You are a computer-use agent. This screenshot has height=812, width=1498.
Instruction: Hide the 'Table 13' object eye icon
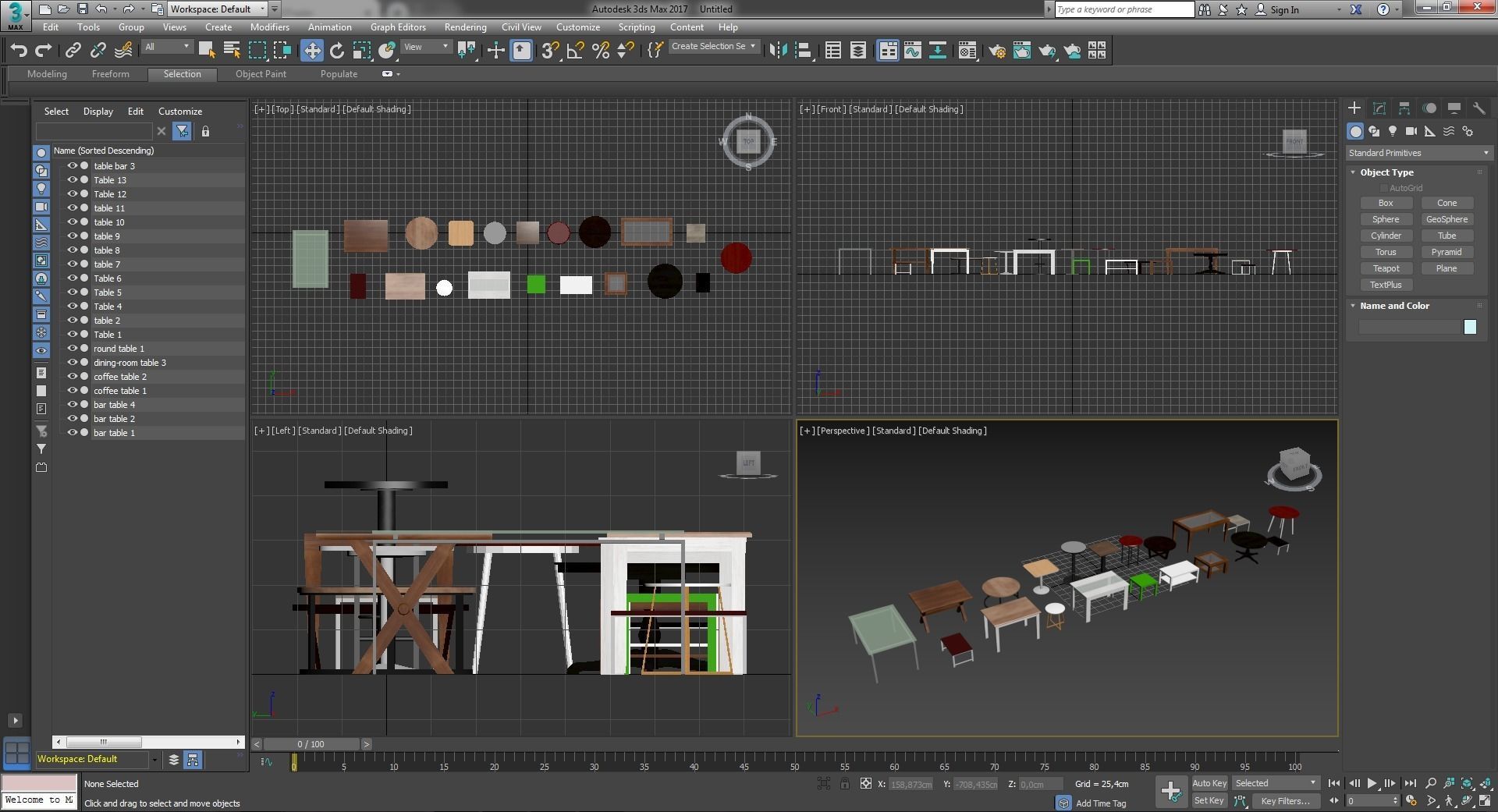73,179
